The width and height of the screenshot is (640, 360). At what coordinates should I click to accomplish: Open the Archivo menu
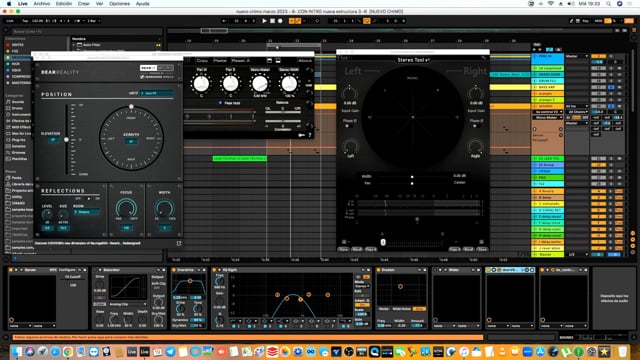42,4
